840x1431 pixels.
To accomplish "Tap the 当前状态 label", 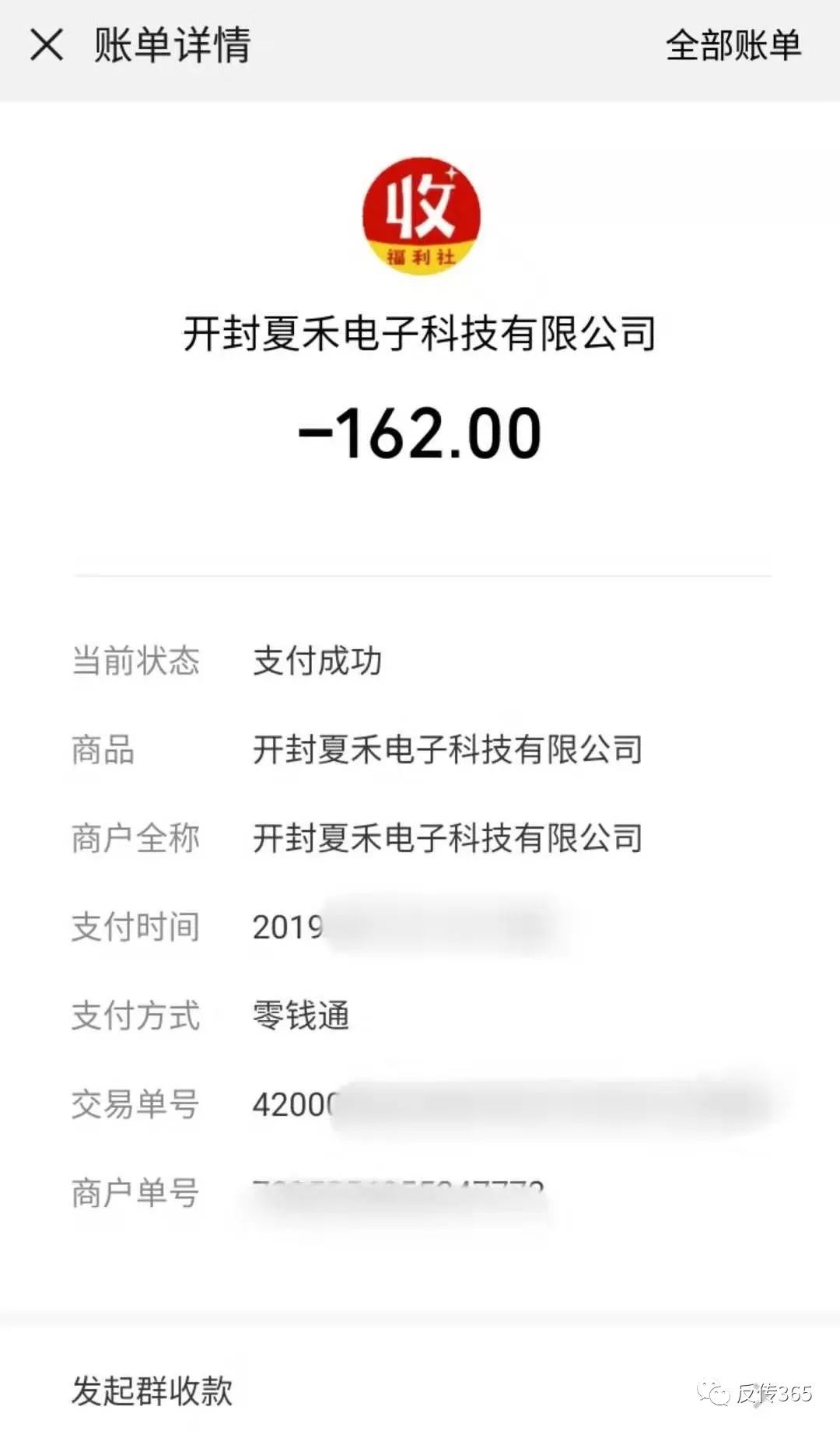I will point(135,661).
